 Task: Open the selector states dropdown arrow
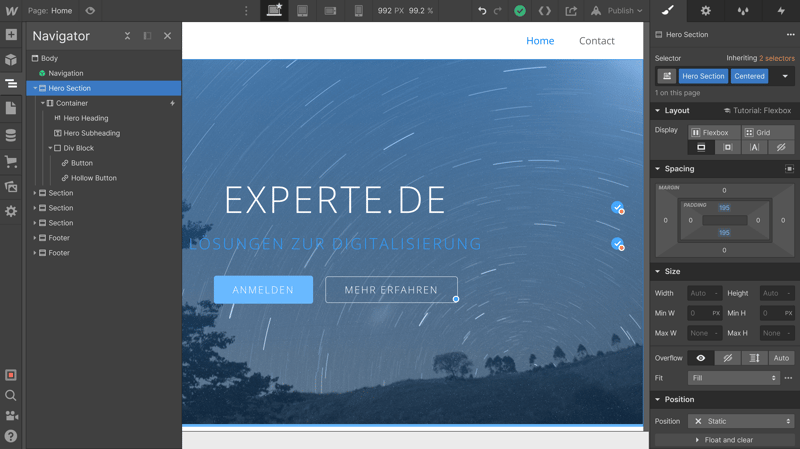coord(785,76)
